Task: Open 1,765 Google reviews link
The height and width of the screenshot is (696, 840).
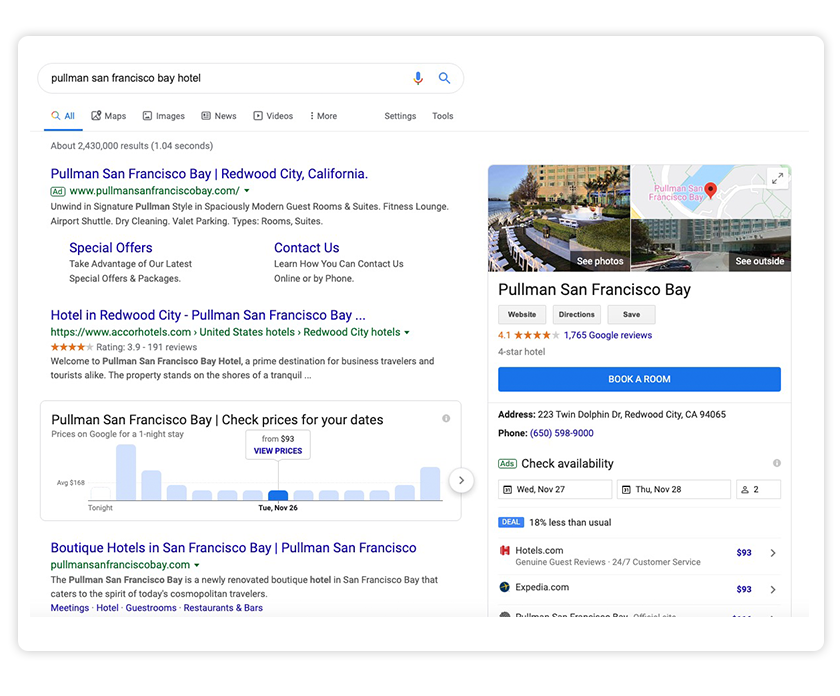Action: click(608, 335)
